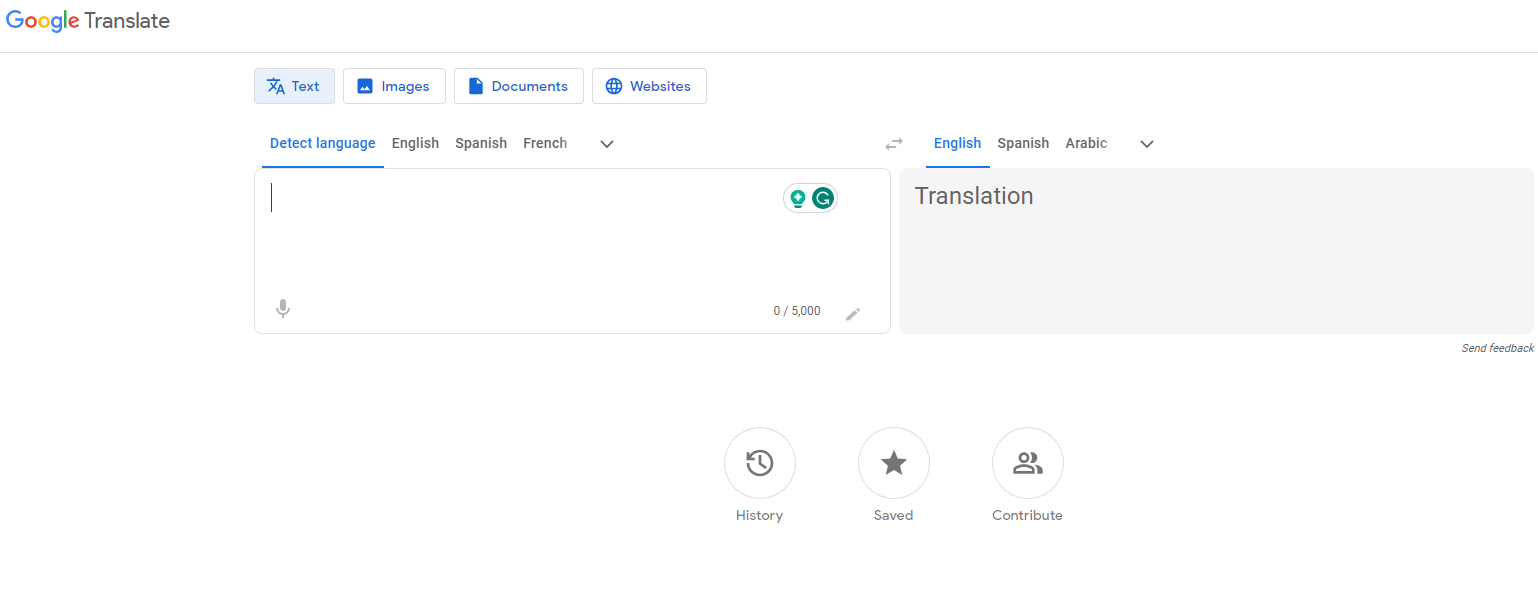Open the Websites translation mode
The height and width of the screenshot is (608, 1538).
(649, 86)
